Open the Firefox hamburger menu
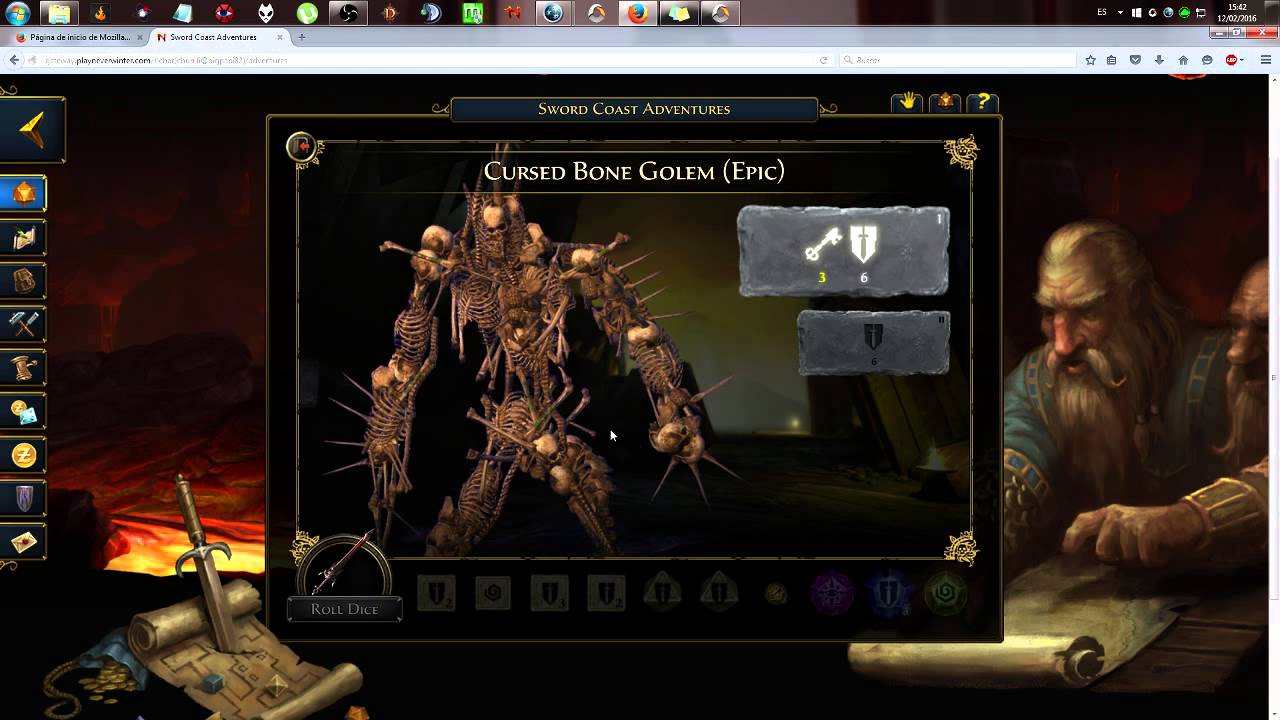 (1266, 60)
